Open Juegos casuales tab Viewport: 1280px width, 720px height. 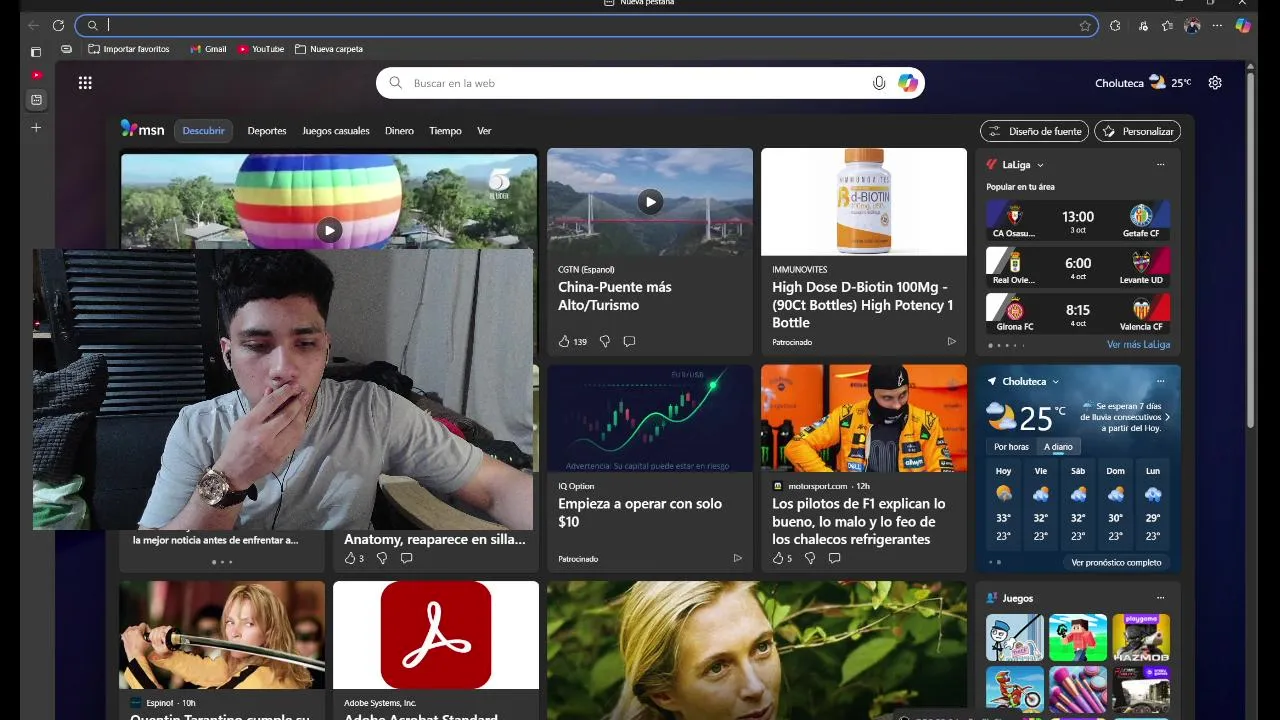tap(336, 131)
